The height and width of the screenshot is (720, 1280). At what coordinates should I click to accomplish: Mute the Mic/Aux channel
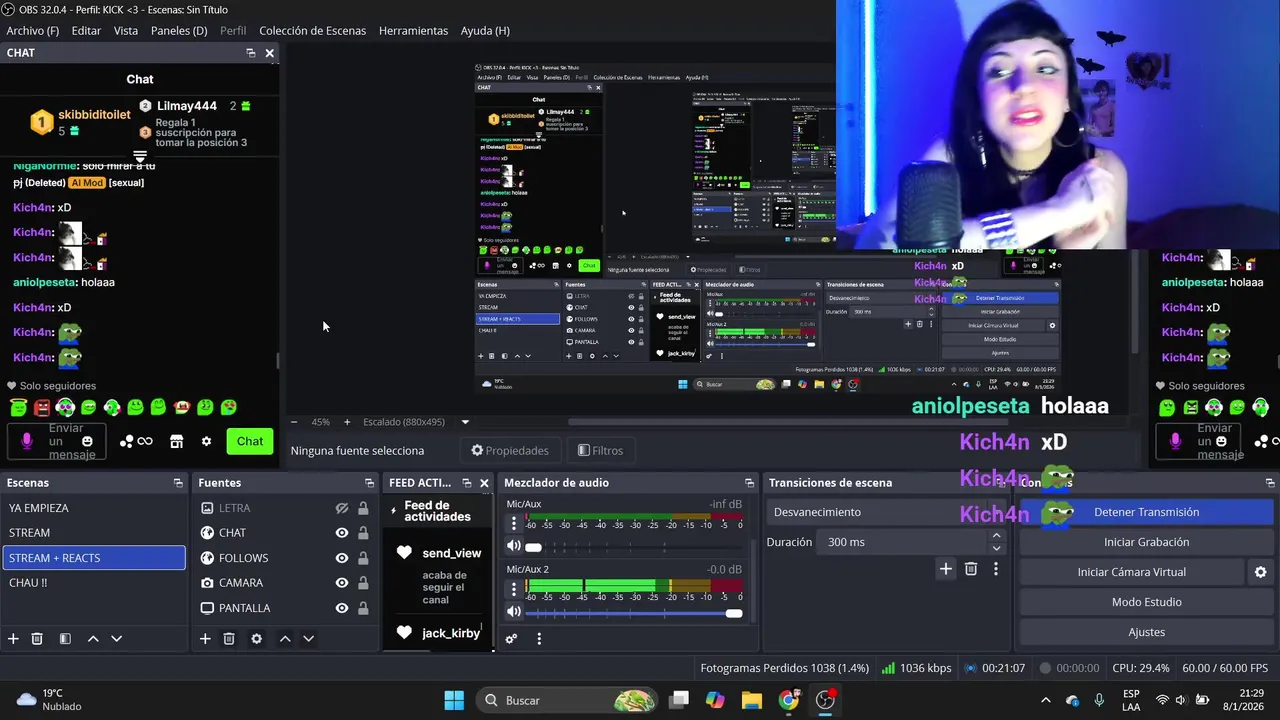(x=514, y=546)
